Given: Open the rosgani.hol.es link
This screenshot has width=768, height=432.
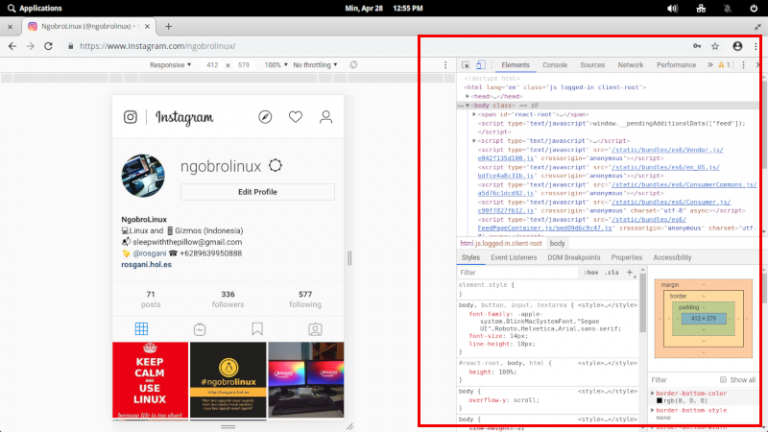Looking at the screenshot, I should click(x=146, y=264).
